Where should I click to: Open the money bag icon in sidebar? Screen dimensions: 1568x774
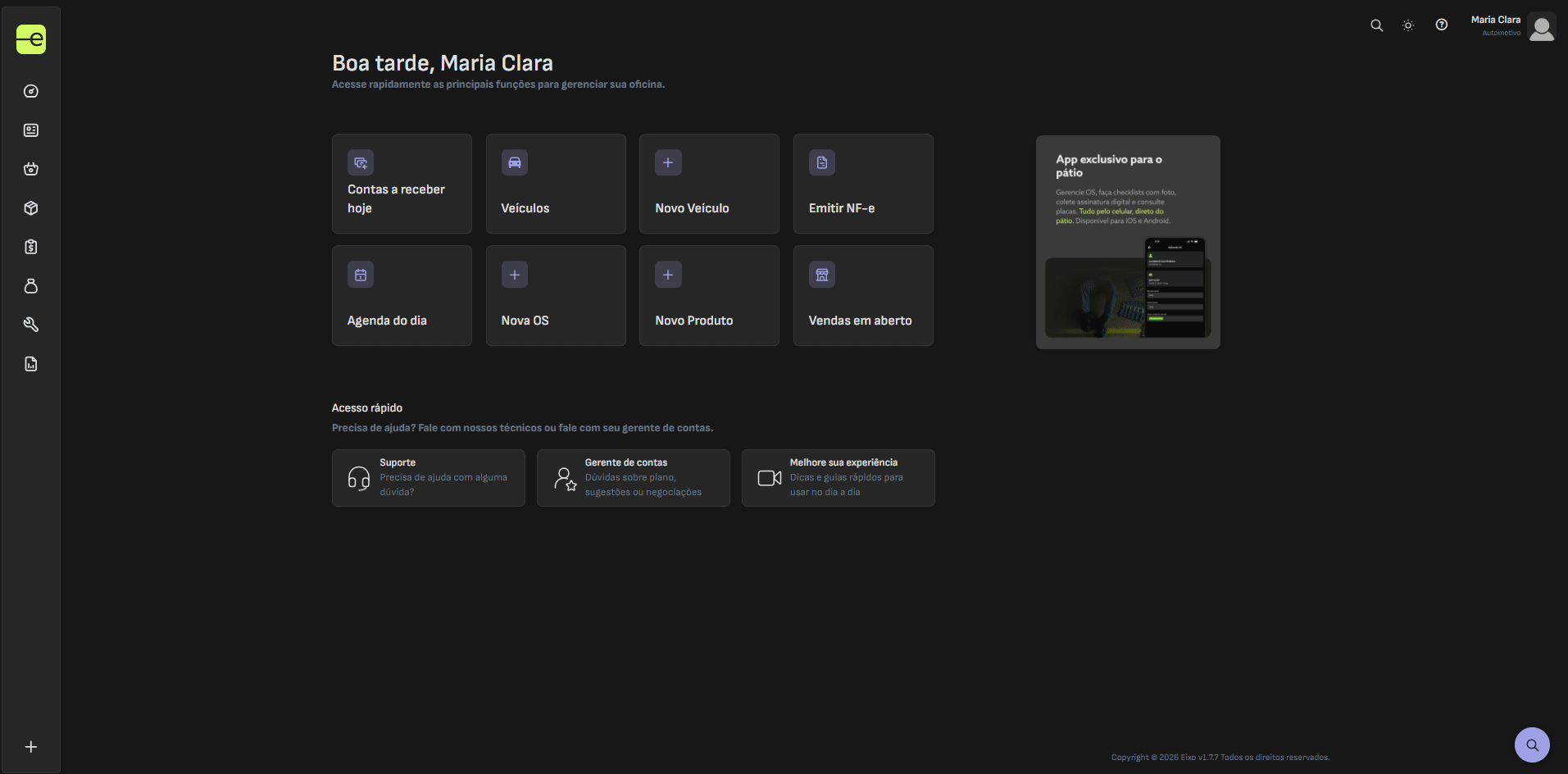click(x=31, y=286)
